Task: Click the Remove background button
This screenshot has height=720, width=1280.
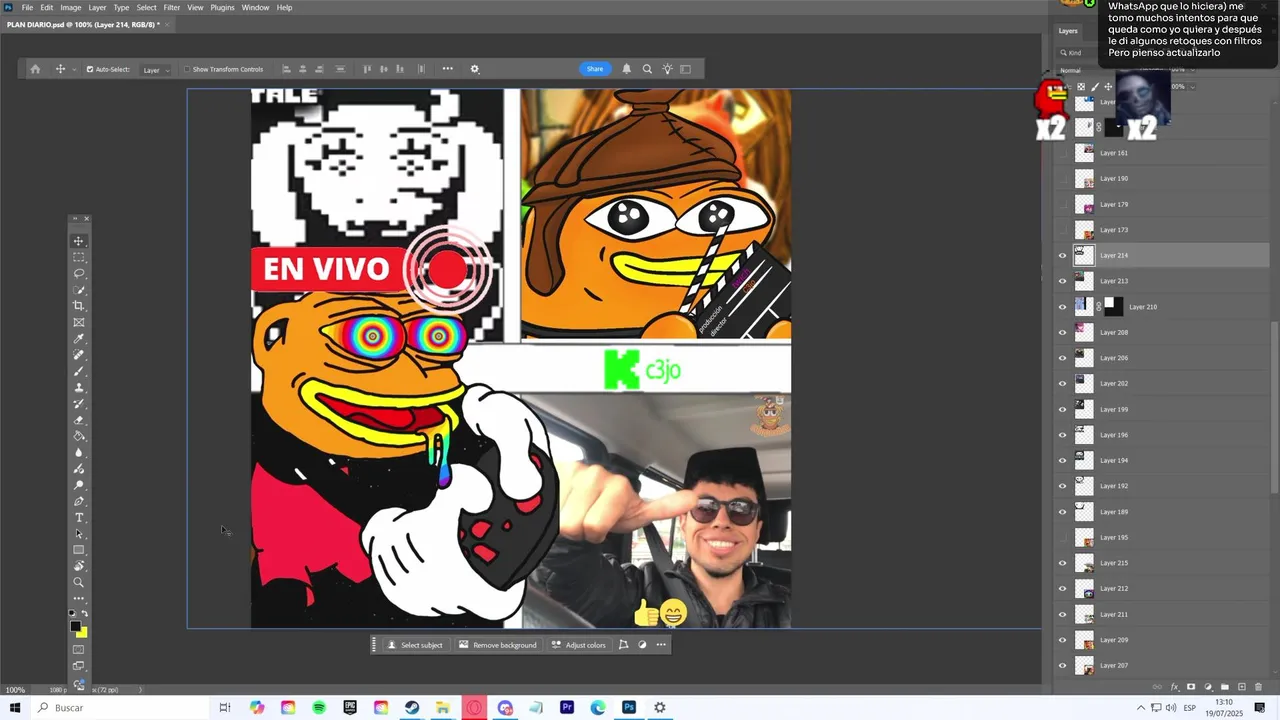Action: pos(498,645)
